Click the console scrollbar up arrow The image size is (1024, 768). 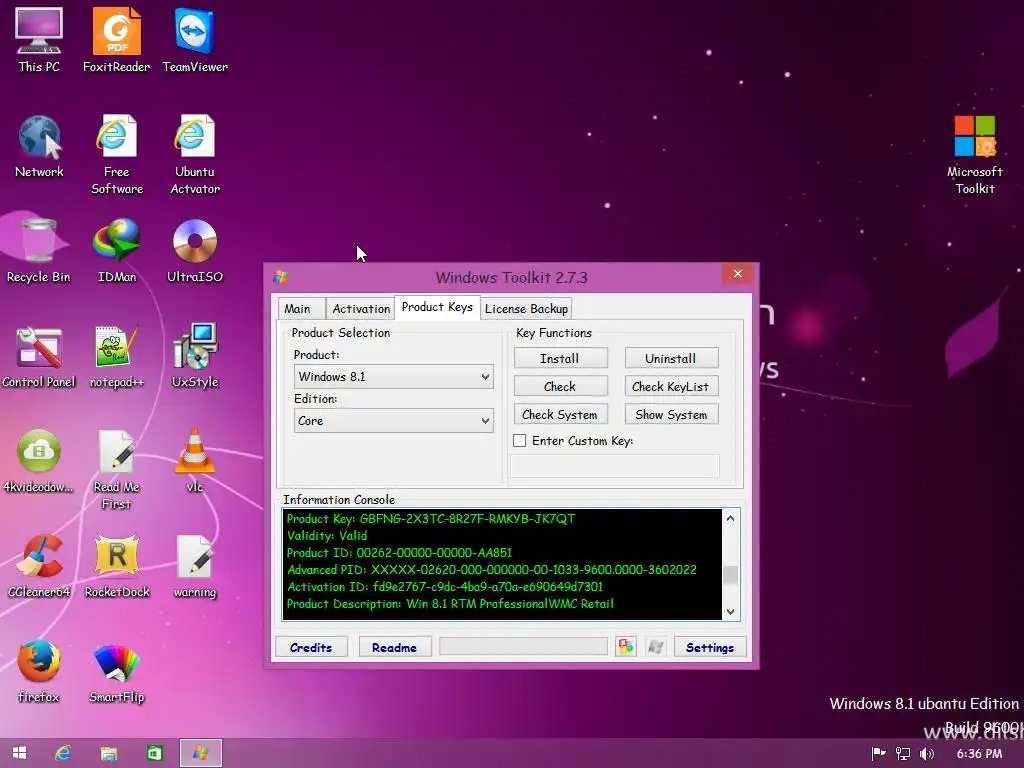[731, 518]
